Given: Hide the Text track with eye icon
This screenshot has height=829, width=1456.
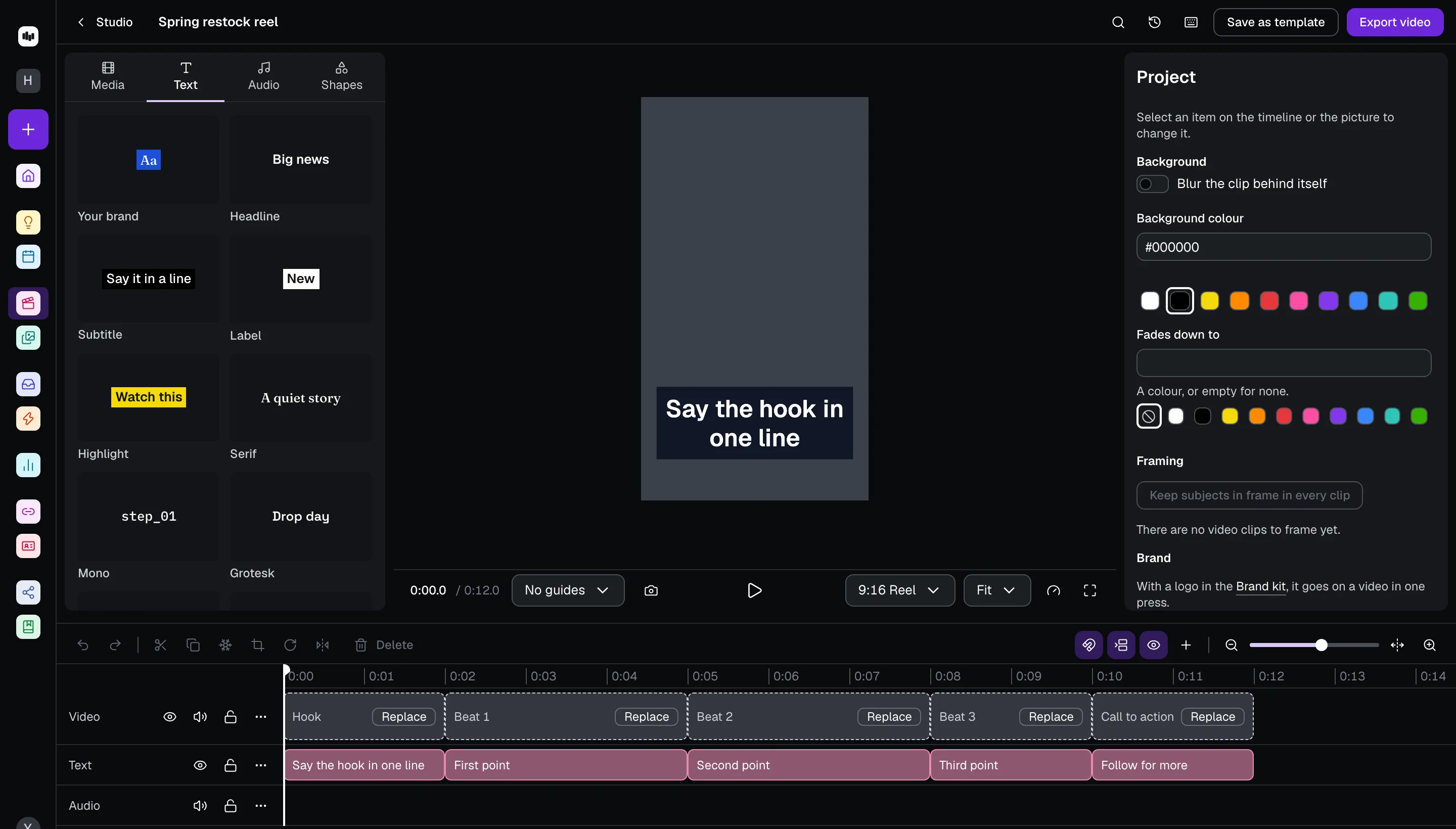Looking at the screenshot, I should 200,765.
